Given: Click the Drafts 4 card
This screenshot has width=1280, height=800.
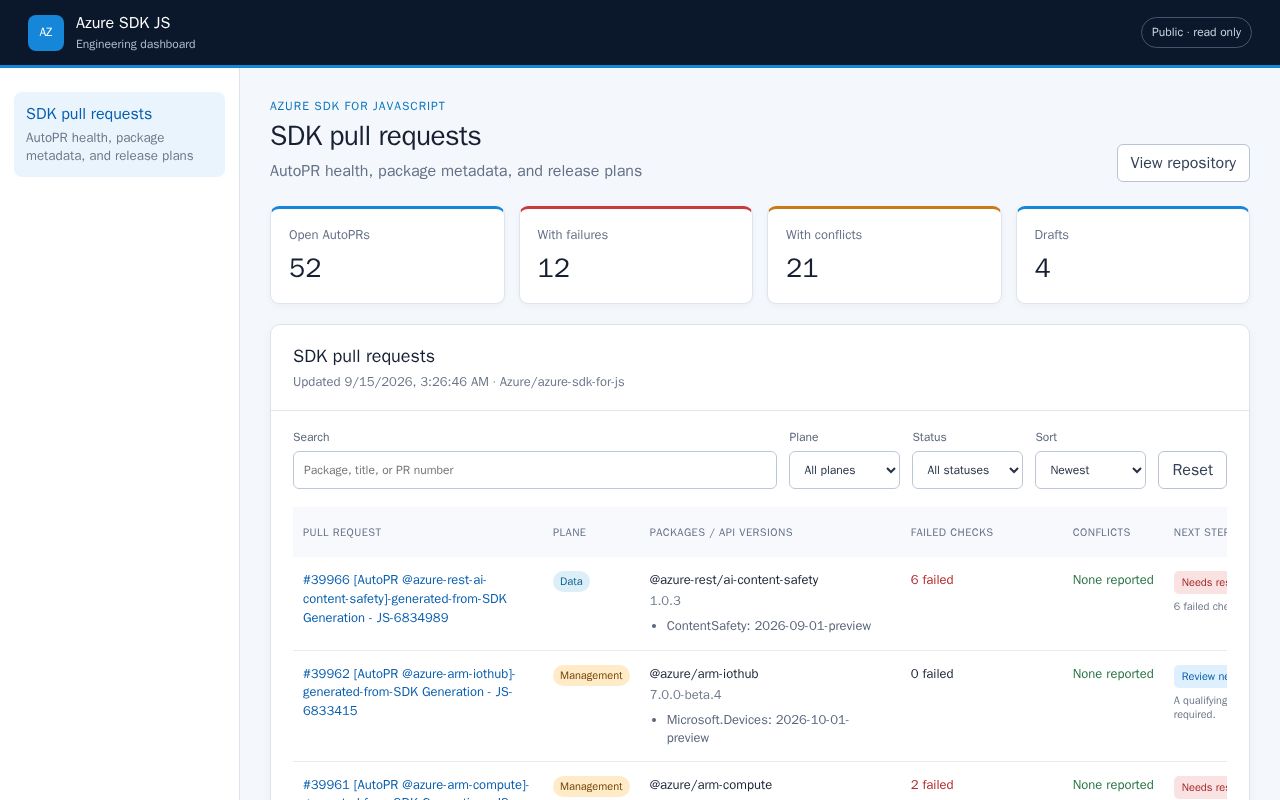Looking at the screenshot, I should click(1133, 255).
